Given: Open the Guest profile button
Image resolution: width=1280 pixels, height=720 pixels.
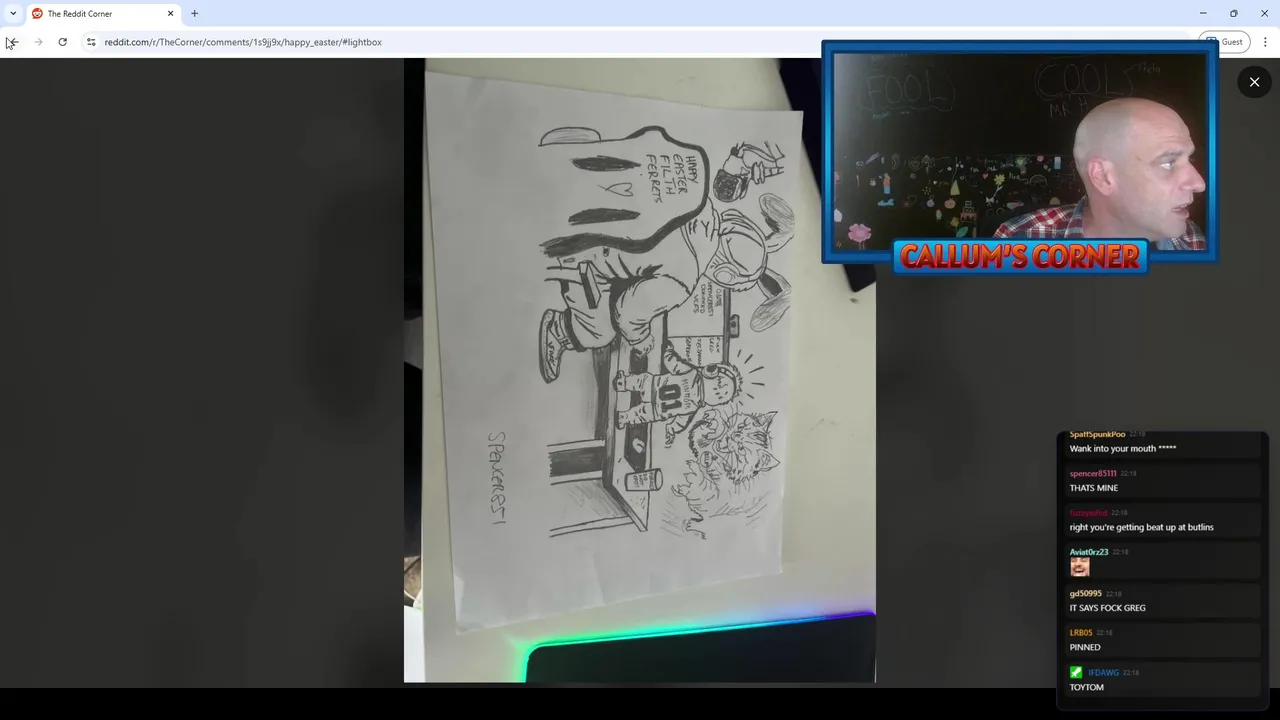Looking at the screenshot, I should [x=1224, y=42].
